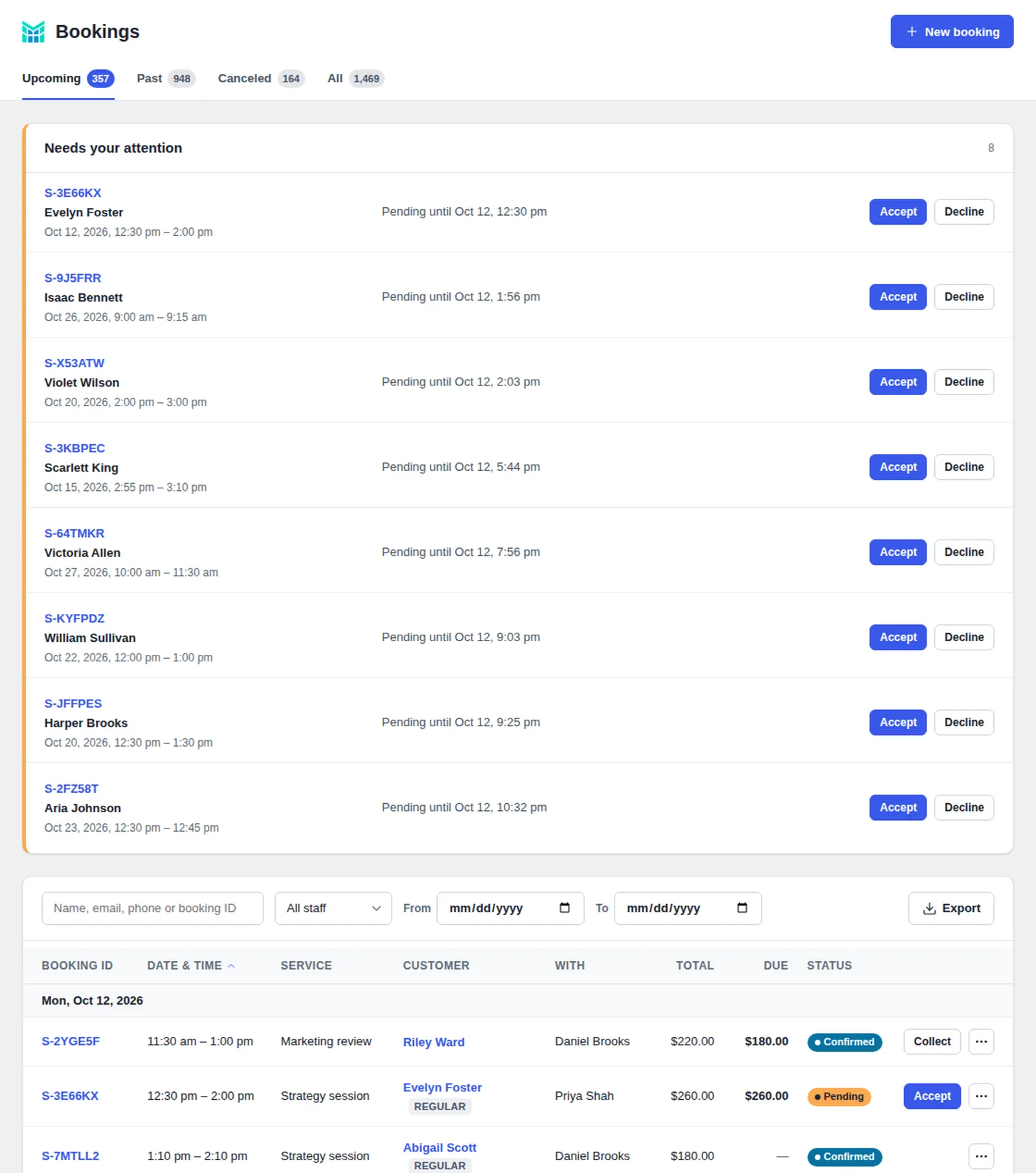Open booking S-9J5FRR link
The image size is (1036, 1173).
pyautogui.click(x=73, y=278)
